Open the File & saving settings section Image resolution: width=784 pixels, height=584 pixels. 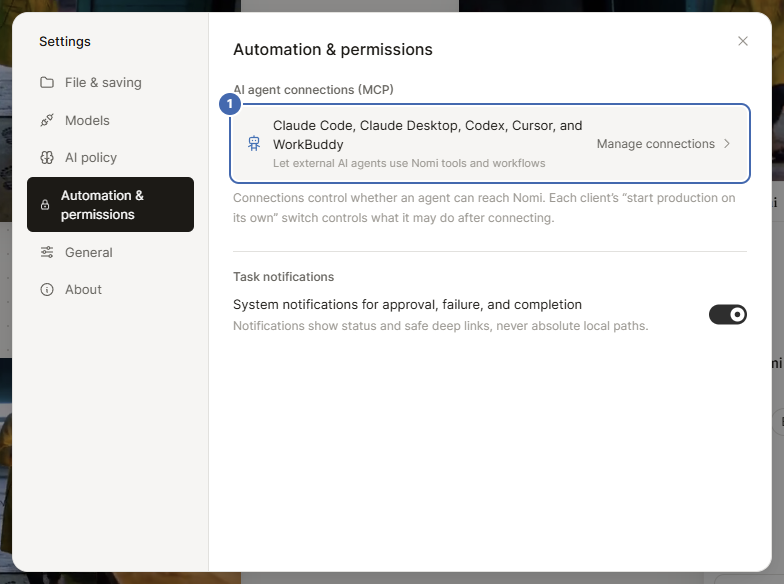(x=110, y=82)
